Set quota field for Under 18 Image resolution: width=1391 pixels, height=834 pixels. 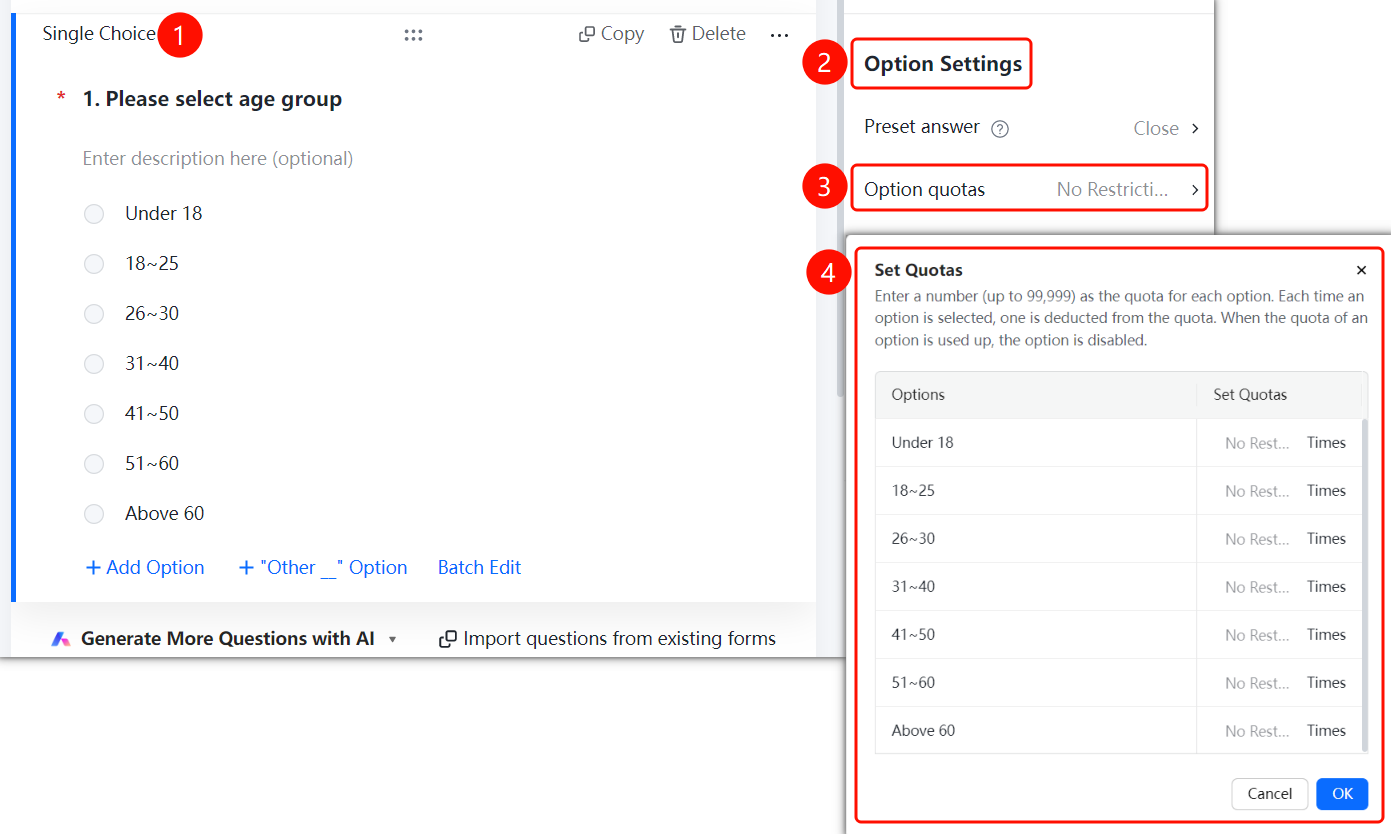pyautogui.click(x=1257, y=443)
